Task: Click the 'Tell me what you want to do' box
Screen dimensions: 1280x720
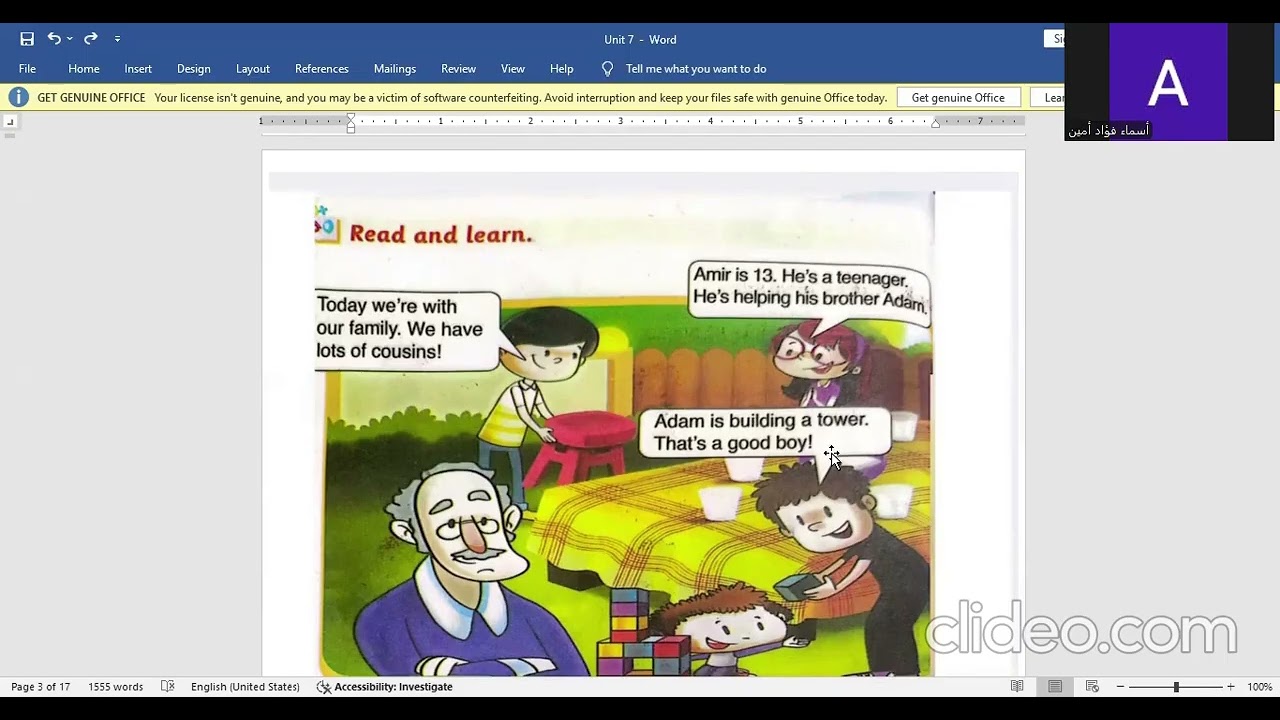Action: click(696, 69)
